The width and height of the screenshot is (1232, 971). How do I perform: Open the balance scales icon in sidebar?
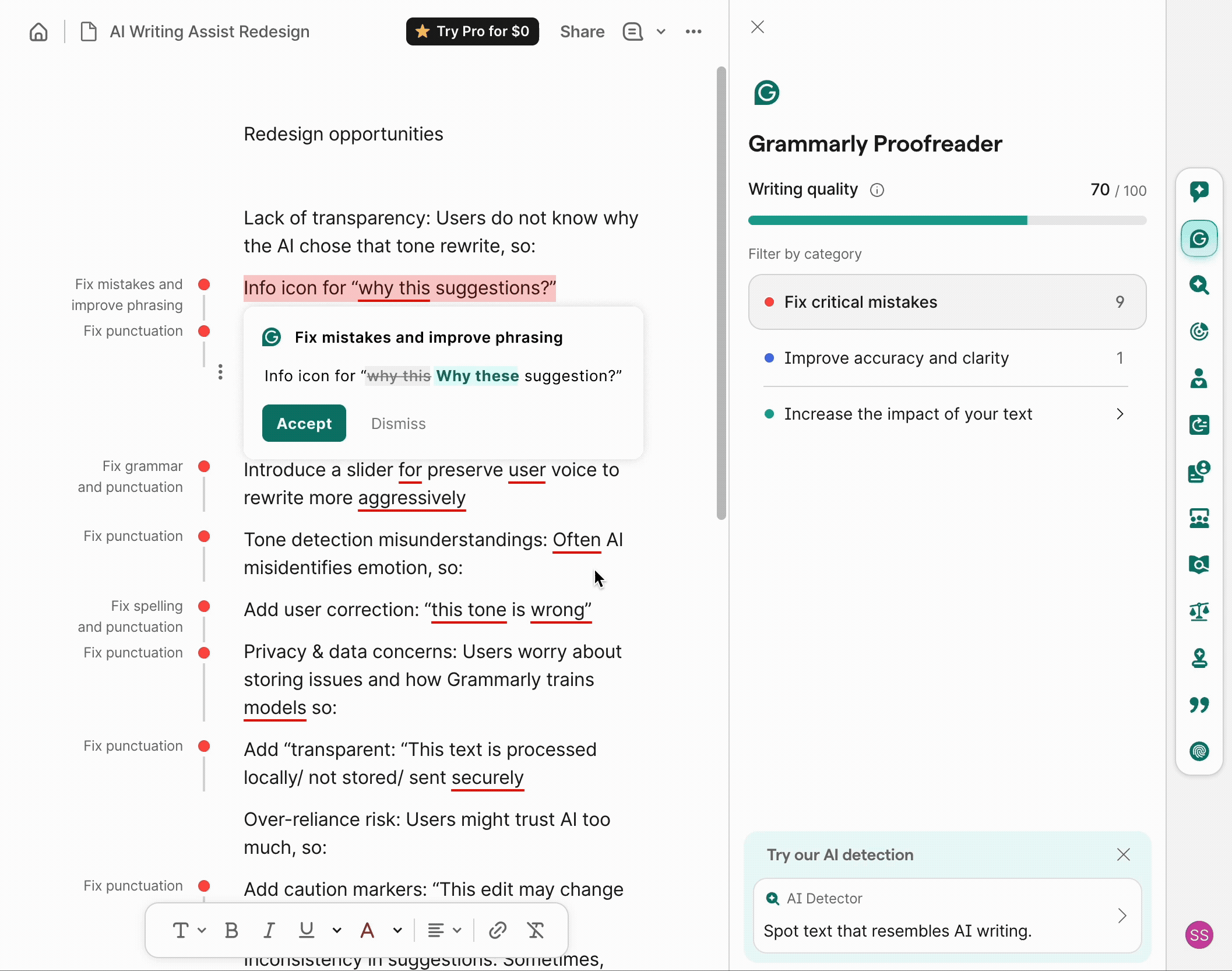(1199, 611)
